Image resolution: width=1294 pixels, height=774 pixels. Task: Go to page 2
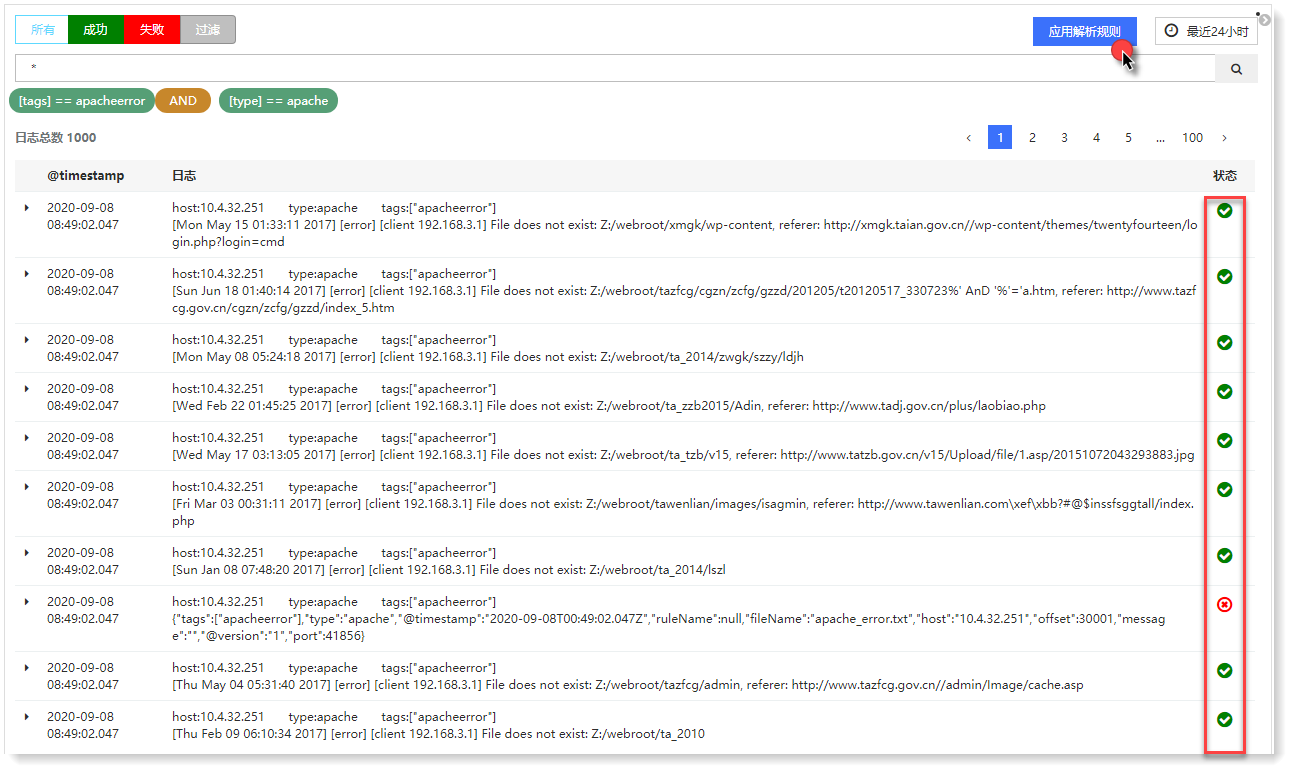(x=1032, y=138)
